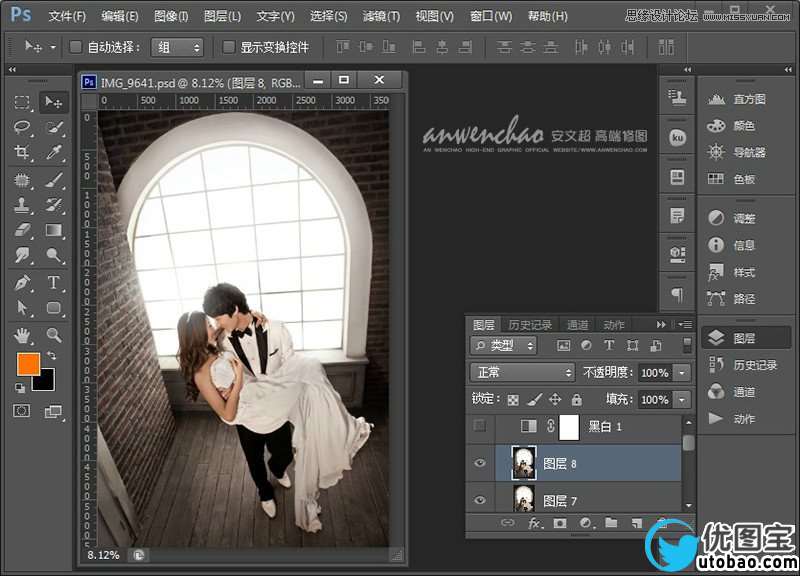Screen dimensions: 800x576
Task: Enable 显示变换控件 checkbox
Action: (x=229, y=47)
